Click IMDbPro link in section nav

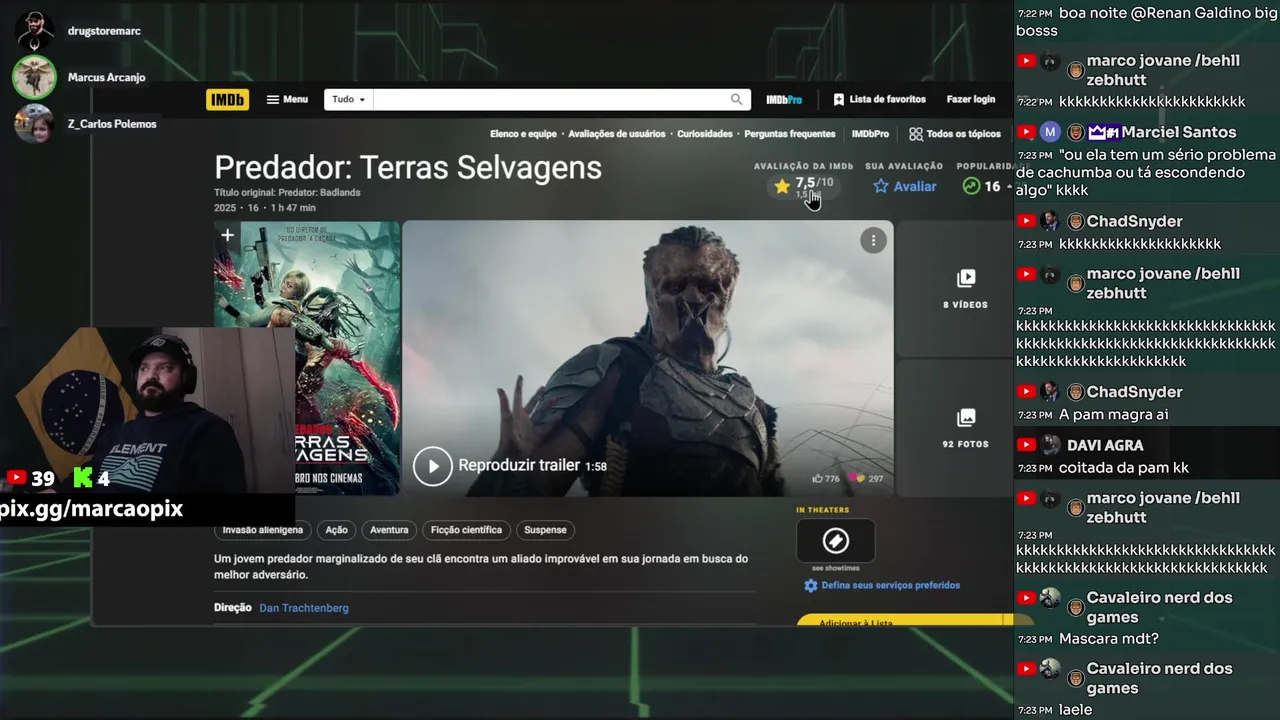(x=870, y=134)
